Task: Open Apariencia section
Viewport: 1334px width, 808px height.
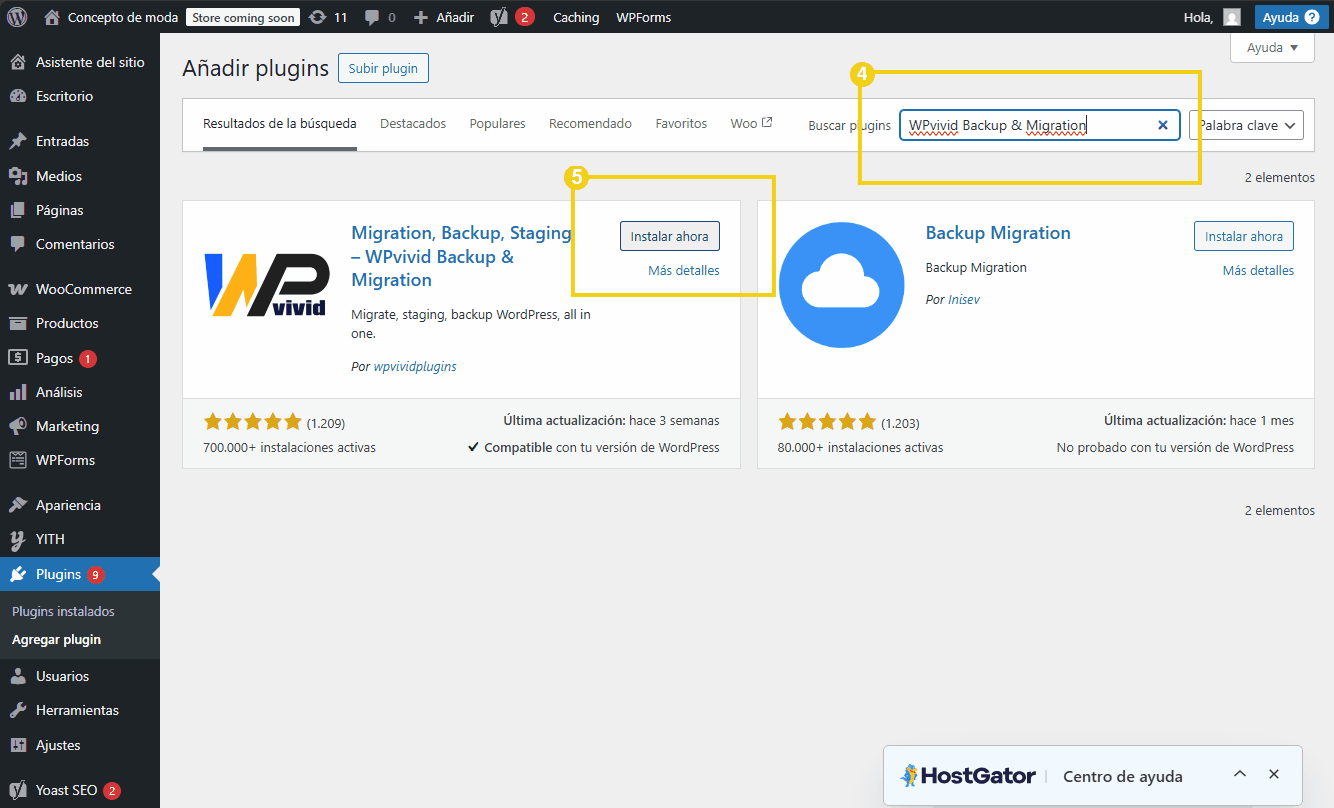Action: [80, 505]
